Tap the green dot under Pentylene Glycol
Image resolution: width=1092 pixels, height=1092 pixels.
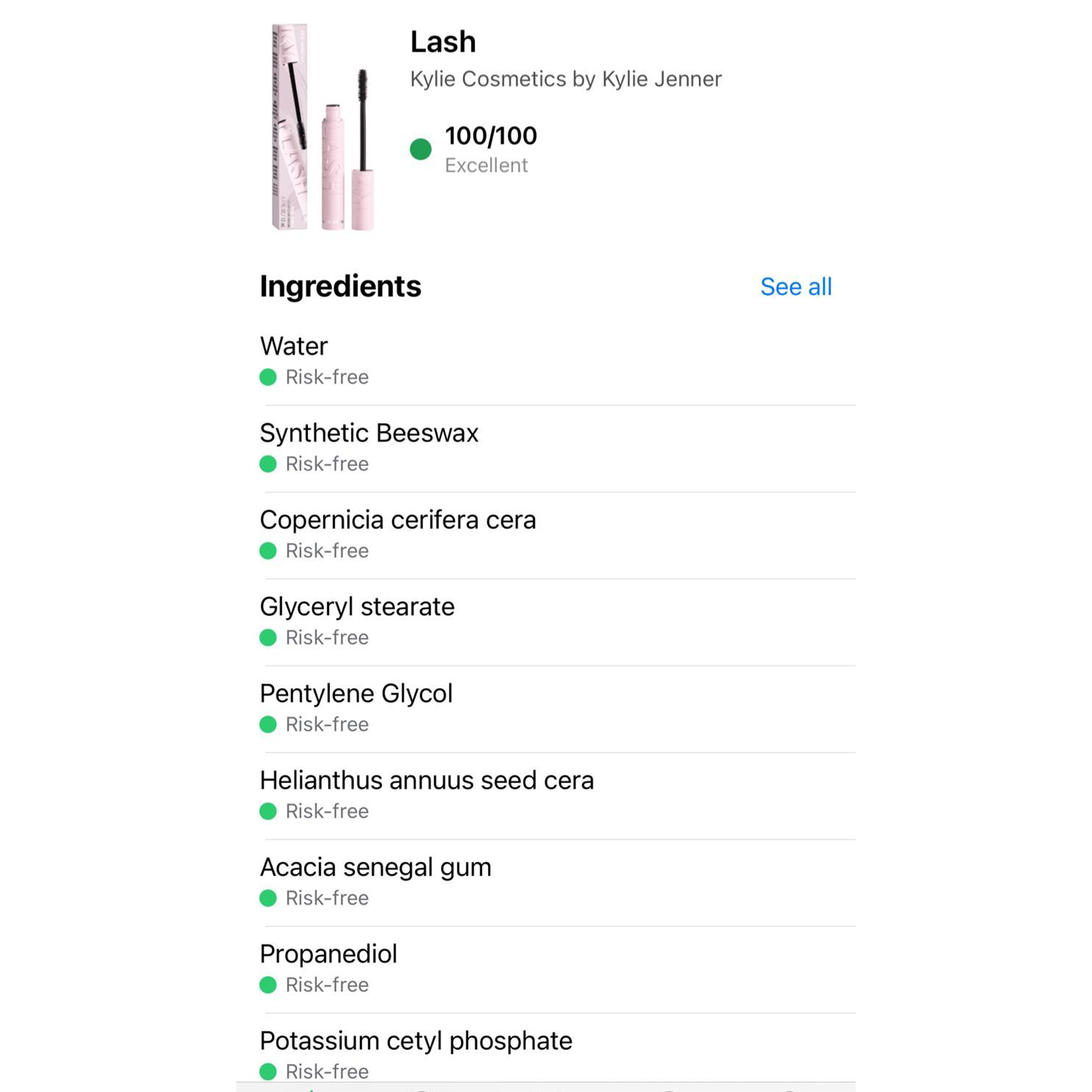268,725
